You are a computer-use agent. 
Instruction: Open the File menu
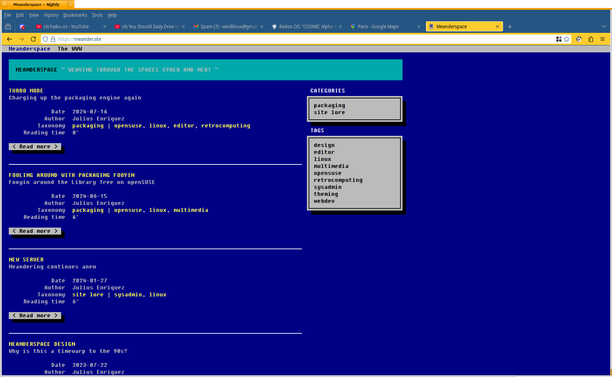7,15
